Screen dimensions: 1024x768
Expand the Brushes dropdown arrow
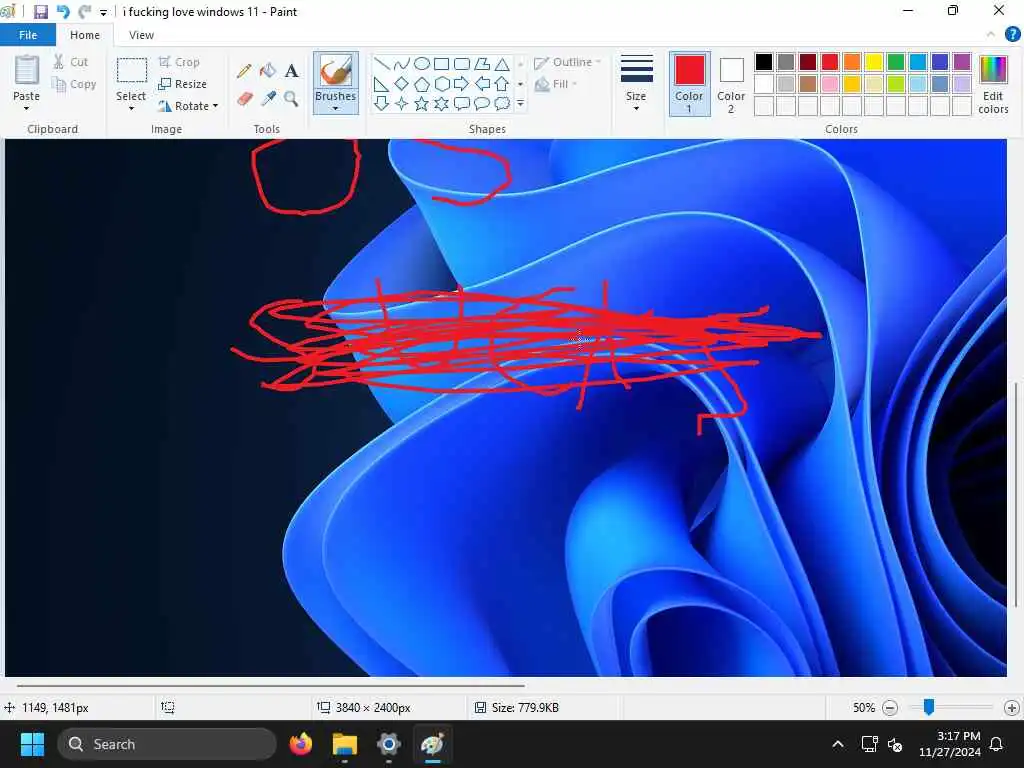coord(335,108)
